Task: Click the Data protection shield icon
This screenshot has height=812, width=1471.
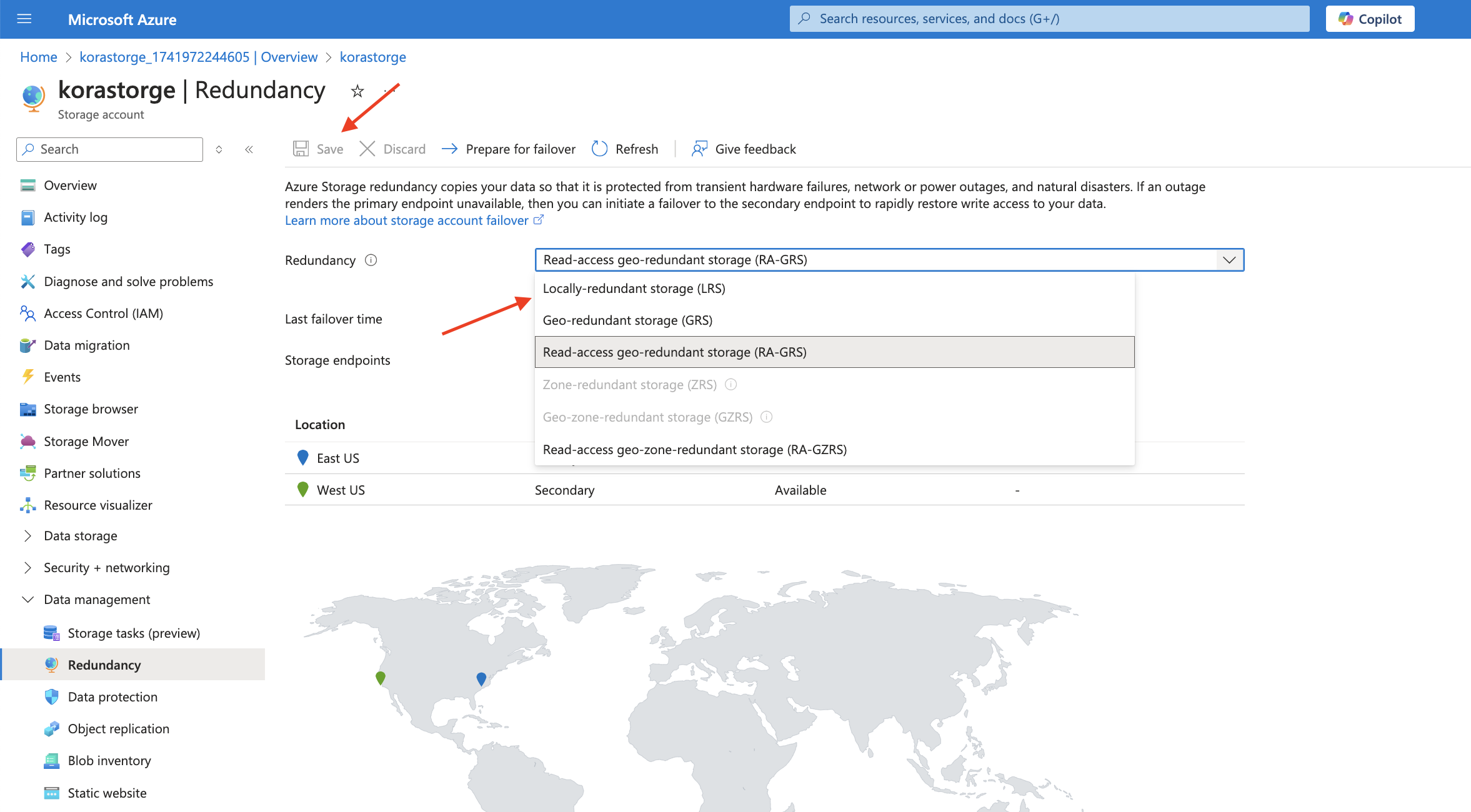Action: click(52, 697)
